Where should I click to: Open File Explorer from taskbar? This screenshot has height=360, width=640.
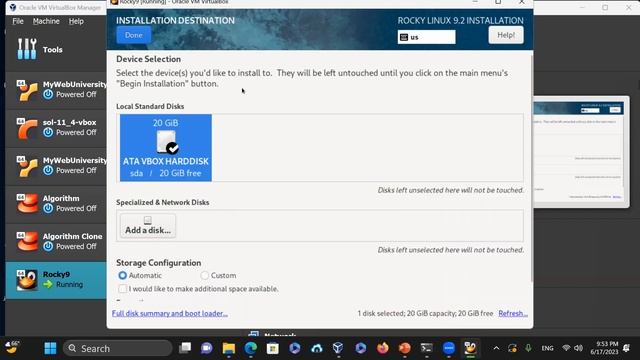coord(229,348)
